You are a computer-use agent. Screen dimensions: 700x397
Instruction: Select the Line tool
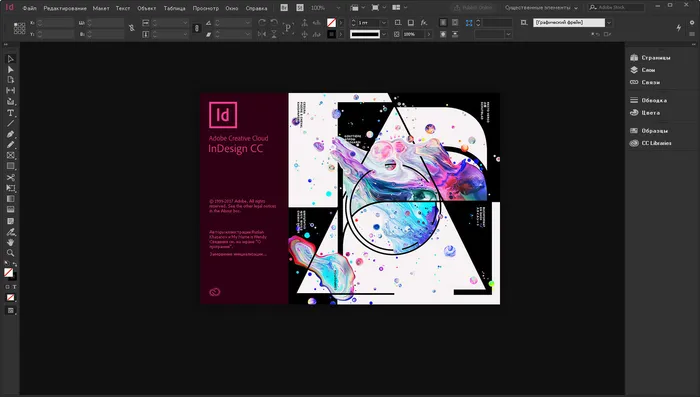10,123
